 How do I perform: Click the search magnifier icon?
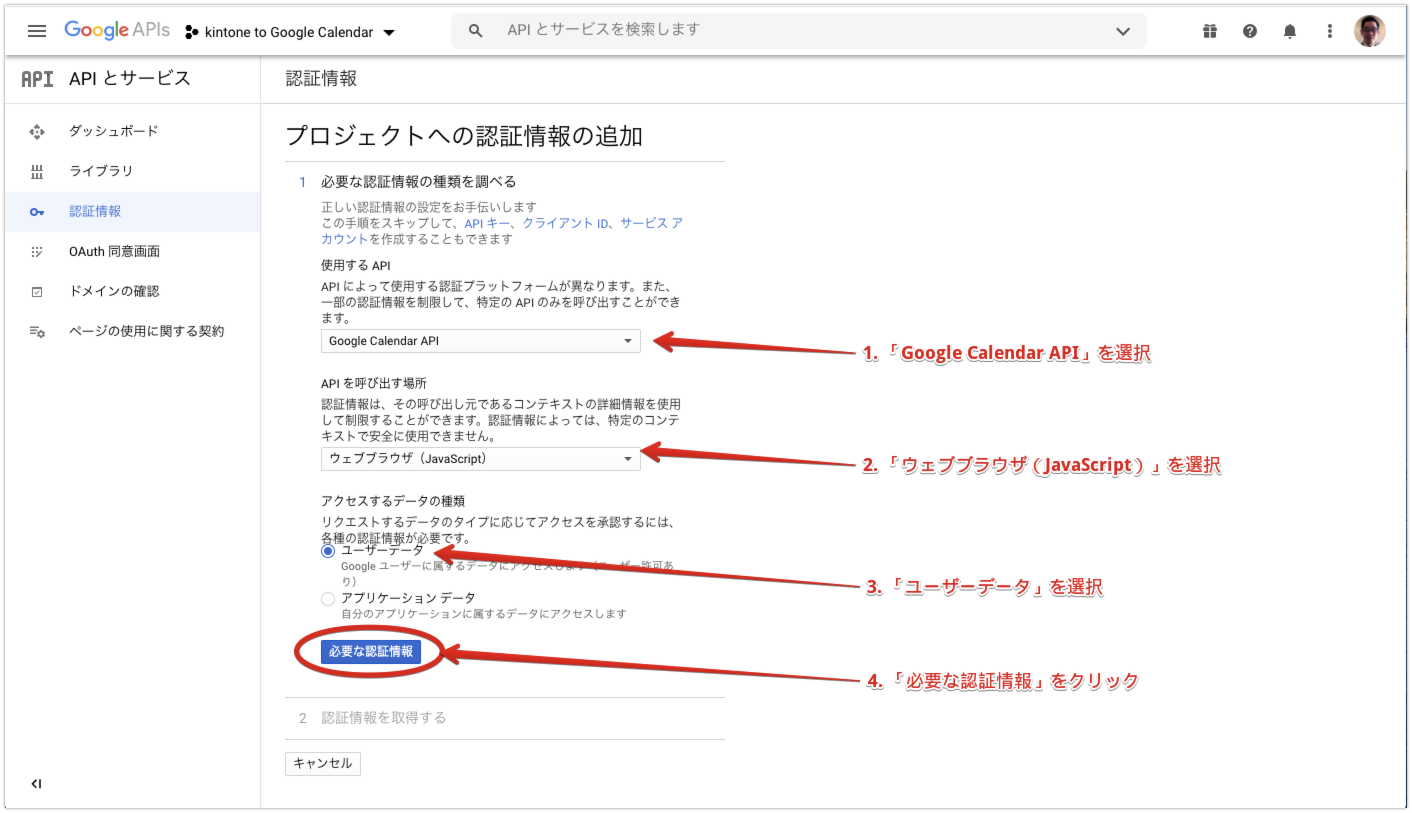476,31
